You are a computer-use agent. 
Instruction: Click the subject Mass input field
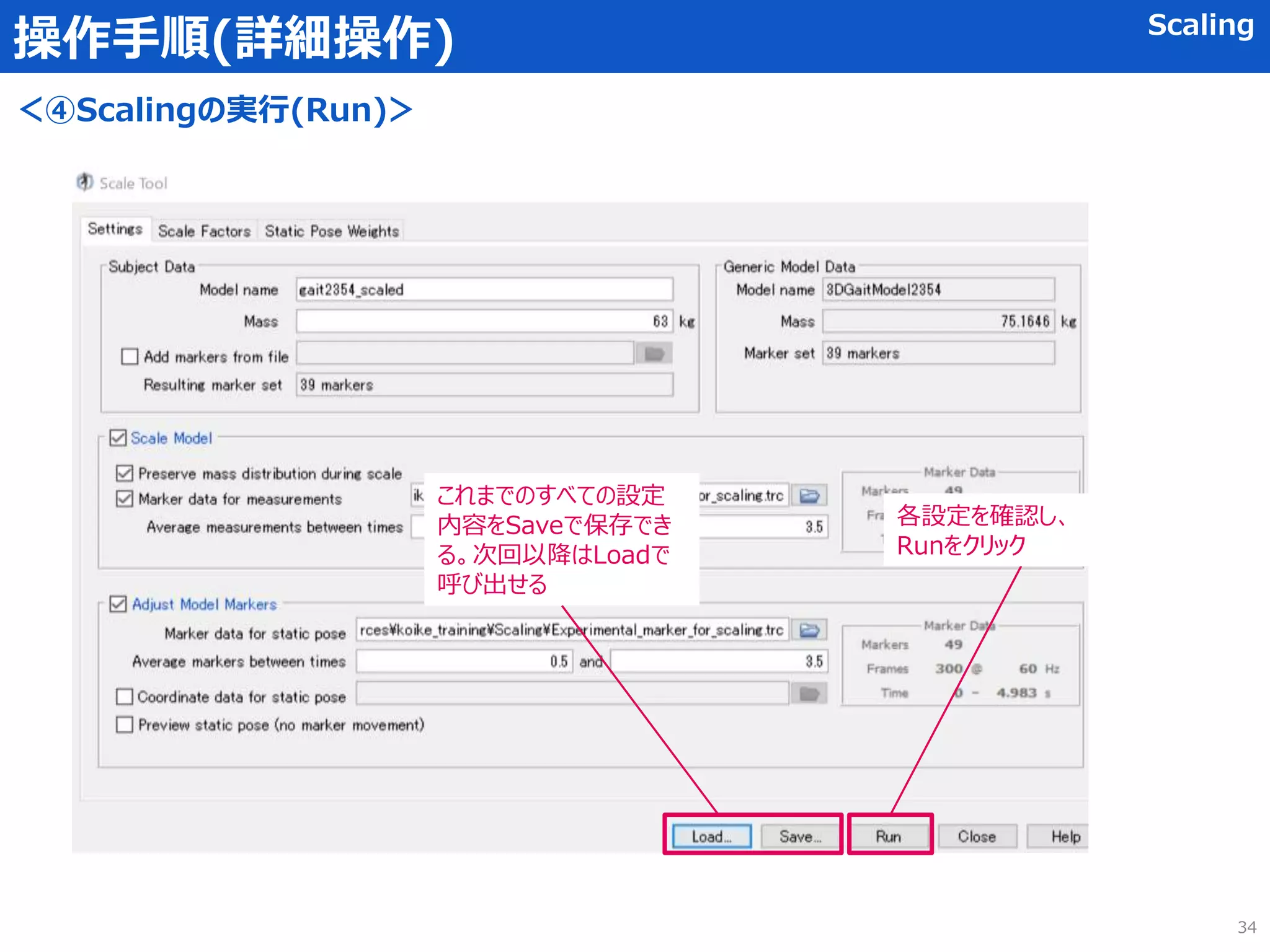pos(484,321)
